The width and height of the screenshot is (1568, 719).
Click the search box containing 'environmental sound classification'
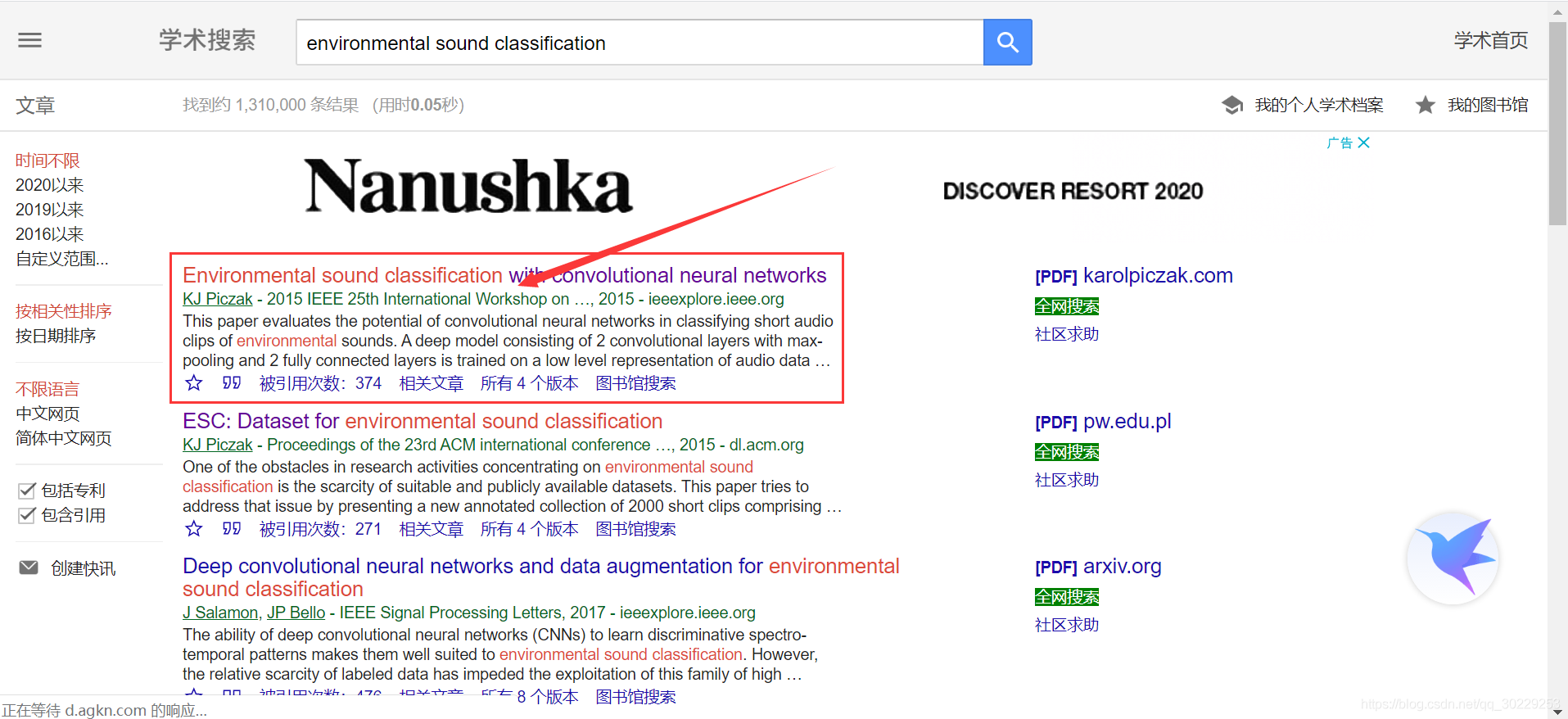[639, 43]
